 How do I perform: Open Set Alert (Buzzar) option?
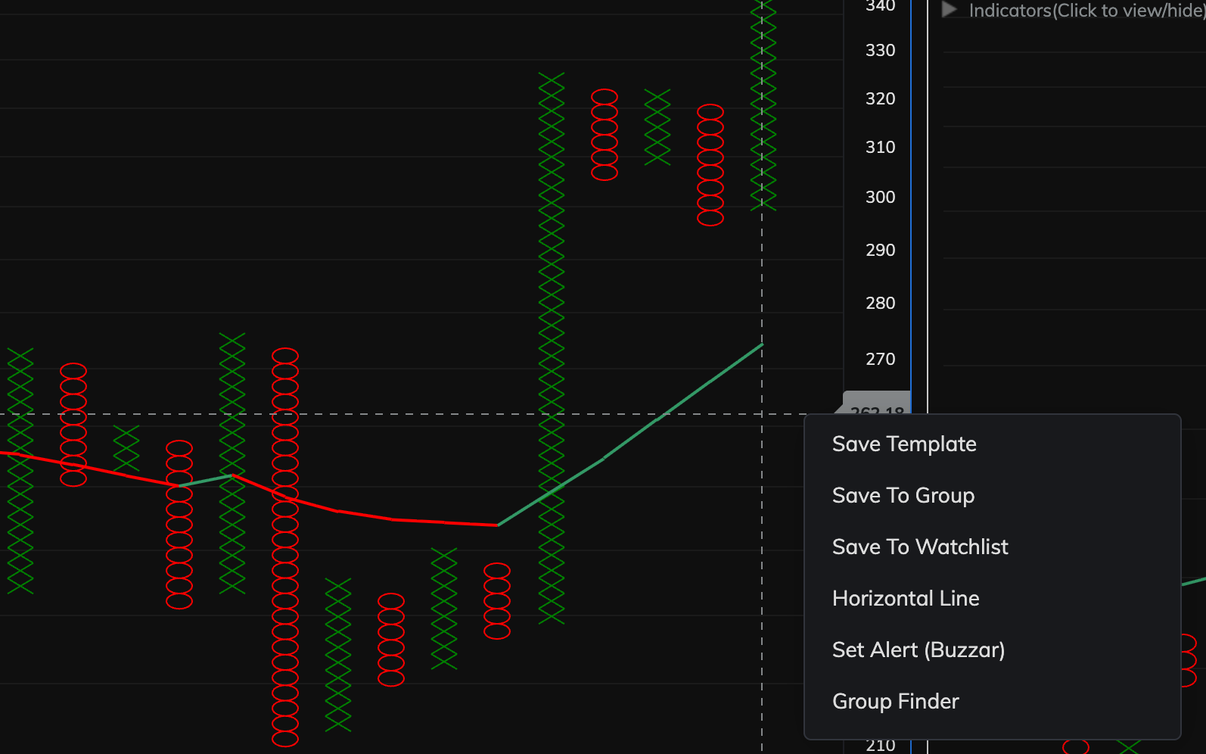(919, 650)
